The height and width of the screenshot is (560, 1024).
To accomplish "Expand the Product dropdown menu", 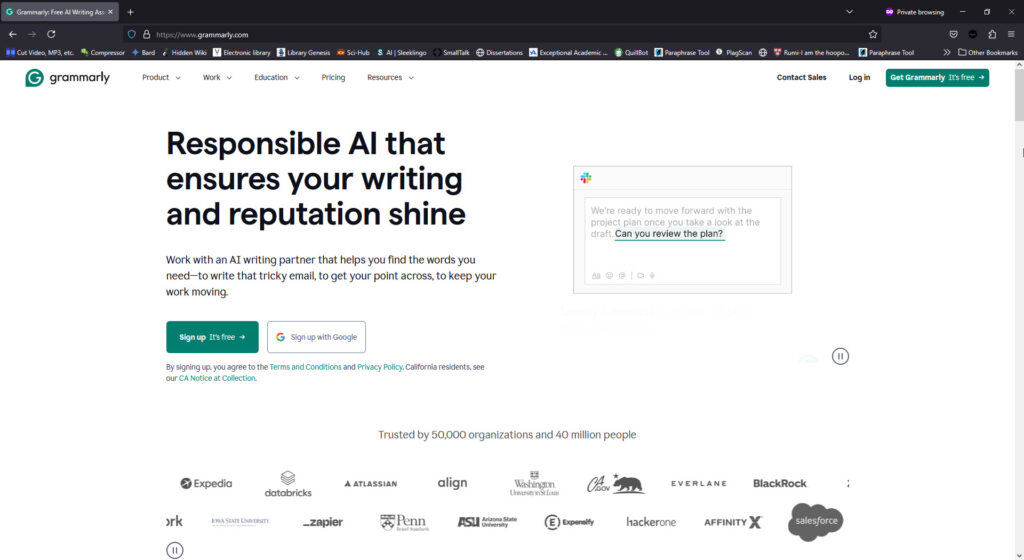I will click(x=161, y=78).
